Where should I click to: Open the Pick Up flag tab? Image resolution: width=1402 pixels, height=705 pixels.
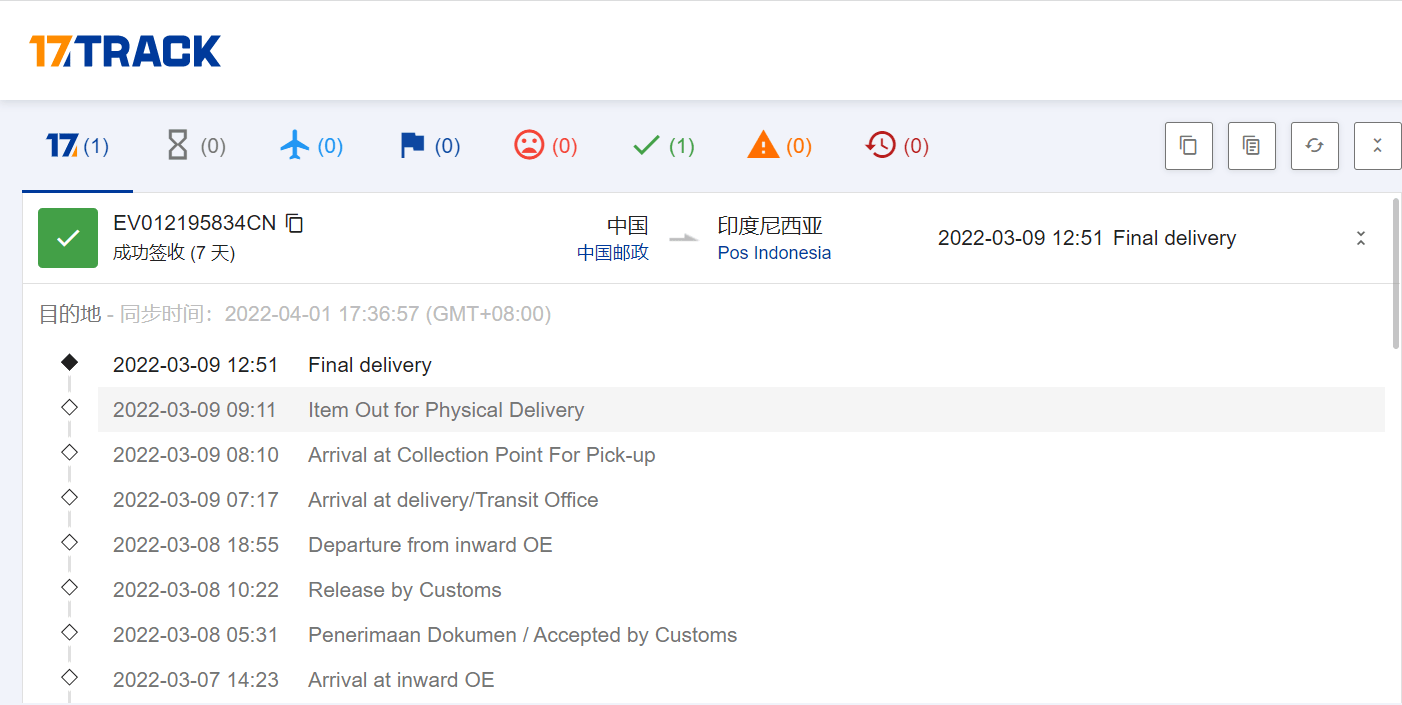pyautogui.click(x=429, y=146)
